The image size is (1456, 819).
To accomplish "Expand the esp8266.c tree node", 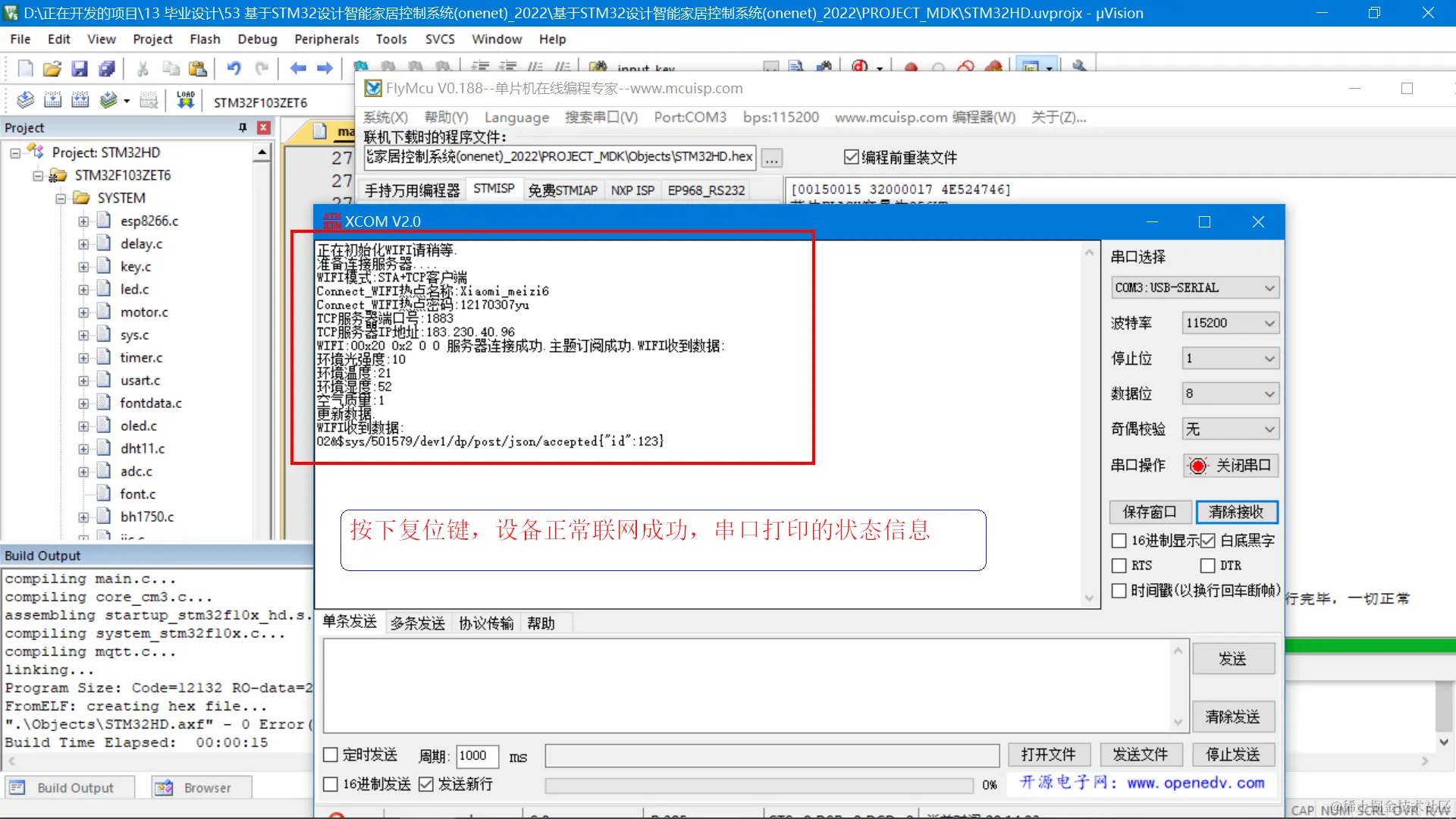I will coord(83,221).
